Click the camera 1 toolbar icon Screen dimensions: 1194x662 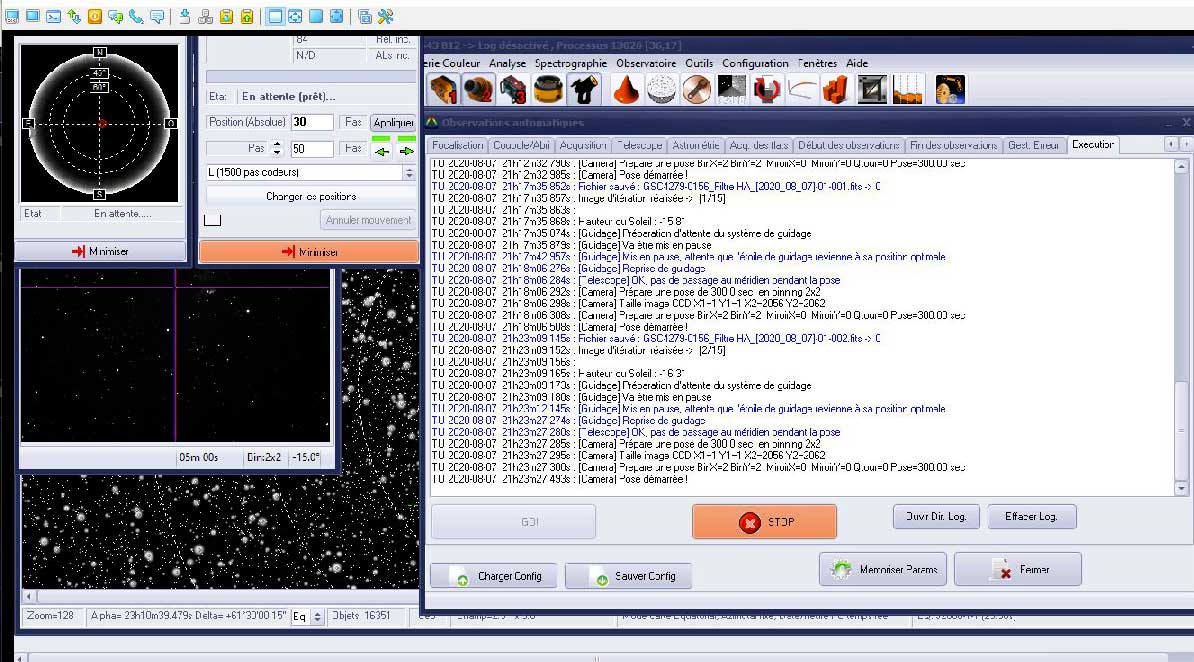pos(444,90)
